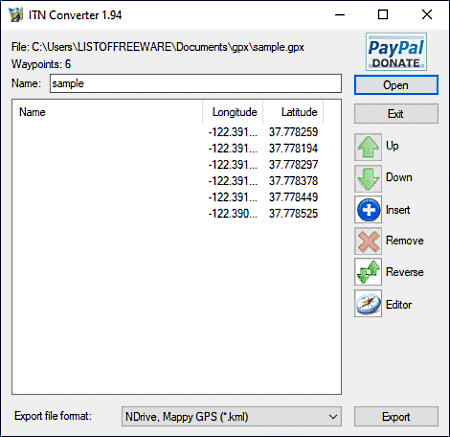Minimize the ITN Converter window
450x437 pixels.
click(340, 15)
